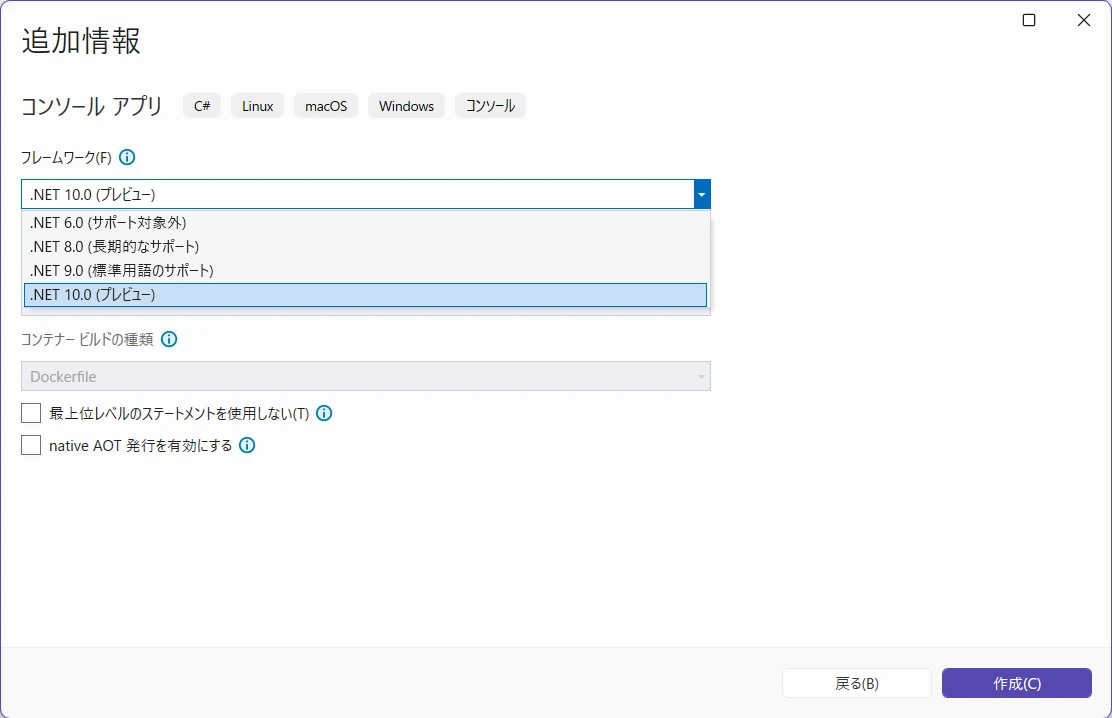The width and height of the screenshot is (1112, 718).
Task: Click the info icon next to フレームワーク label
Action: [x=127, y=157]
